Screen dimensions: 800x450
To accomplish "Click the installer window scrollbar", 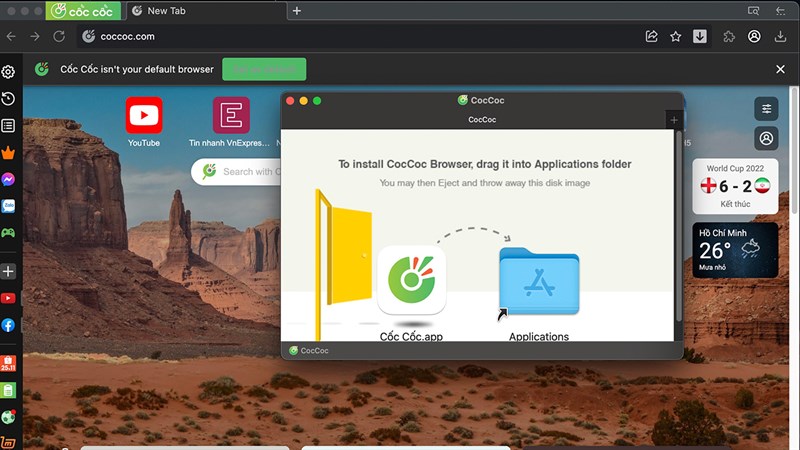I will pyautogui.click(x=679, y=228).
